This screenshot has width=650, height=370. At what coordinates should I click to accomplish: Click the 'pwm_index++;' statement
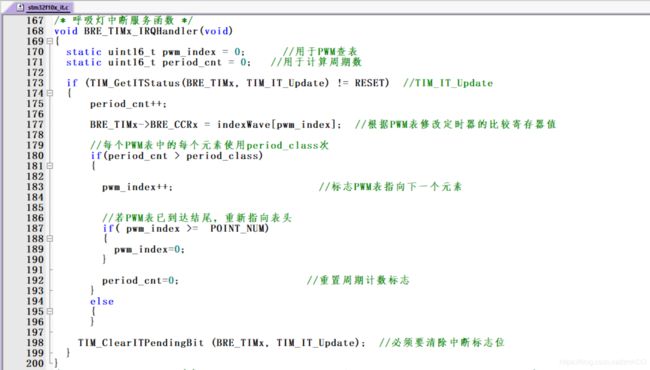coord(137,187)
